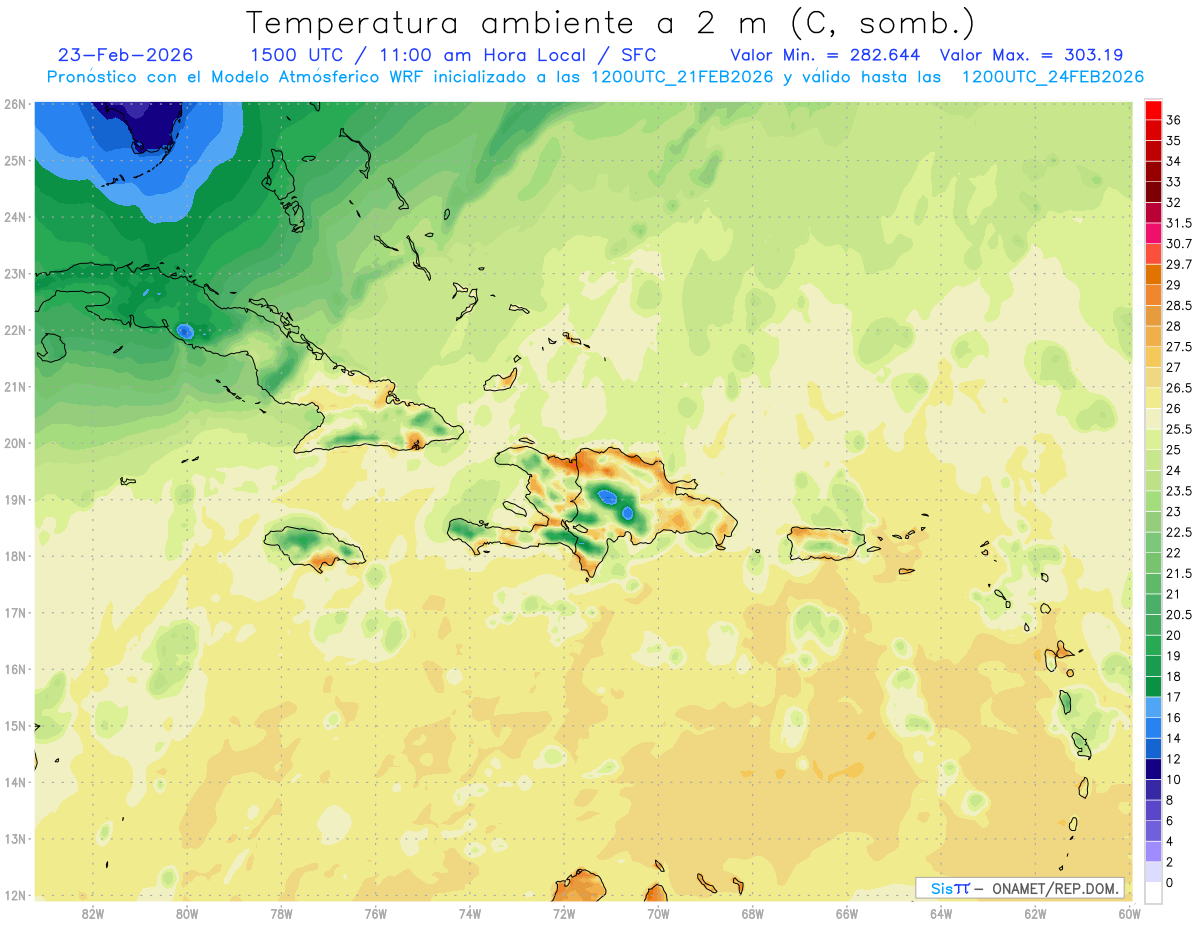Click the longitude axis label 72W
1200x927 pixels.
tap(564, 913)
